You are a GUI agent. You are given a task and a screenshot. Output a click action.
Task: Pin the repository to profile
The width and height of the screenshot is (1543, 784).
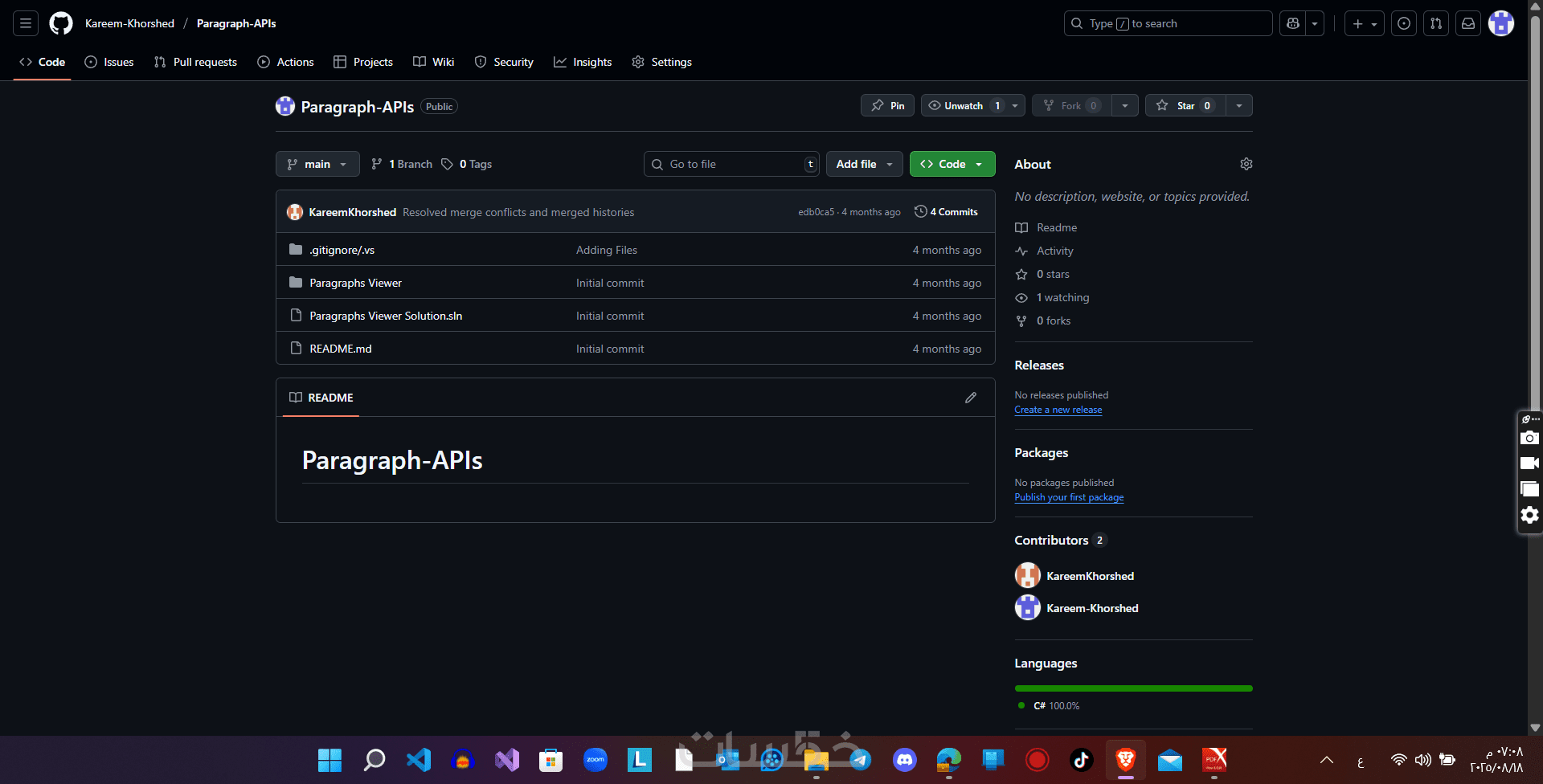tap(887, 106)
